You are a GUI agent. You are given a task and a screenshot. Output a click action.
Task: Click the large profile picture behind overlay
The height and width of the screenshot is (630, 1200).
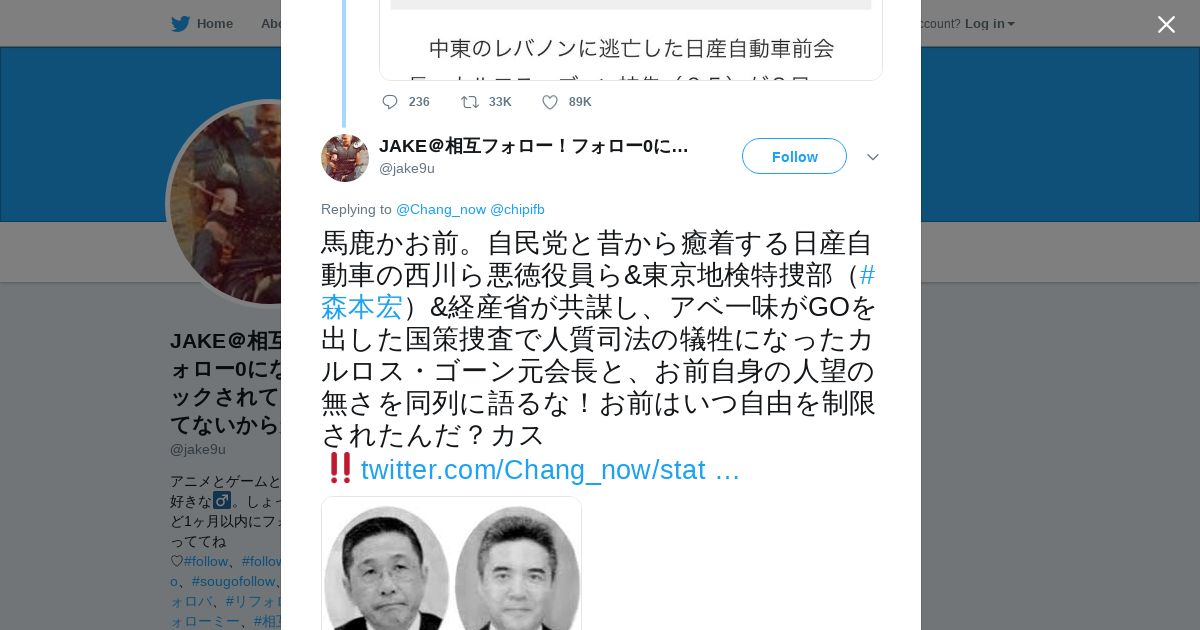tap(225, 203)
